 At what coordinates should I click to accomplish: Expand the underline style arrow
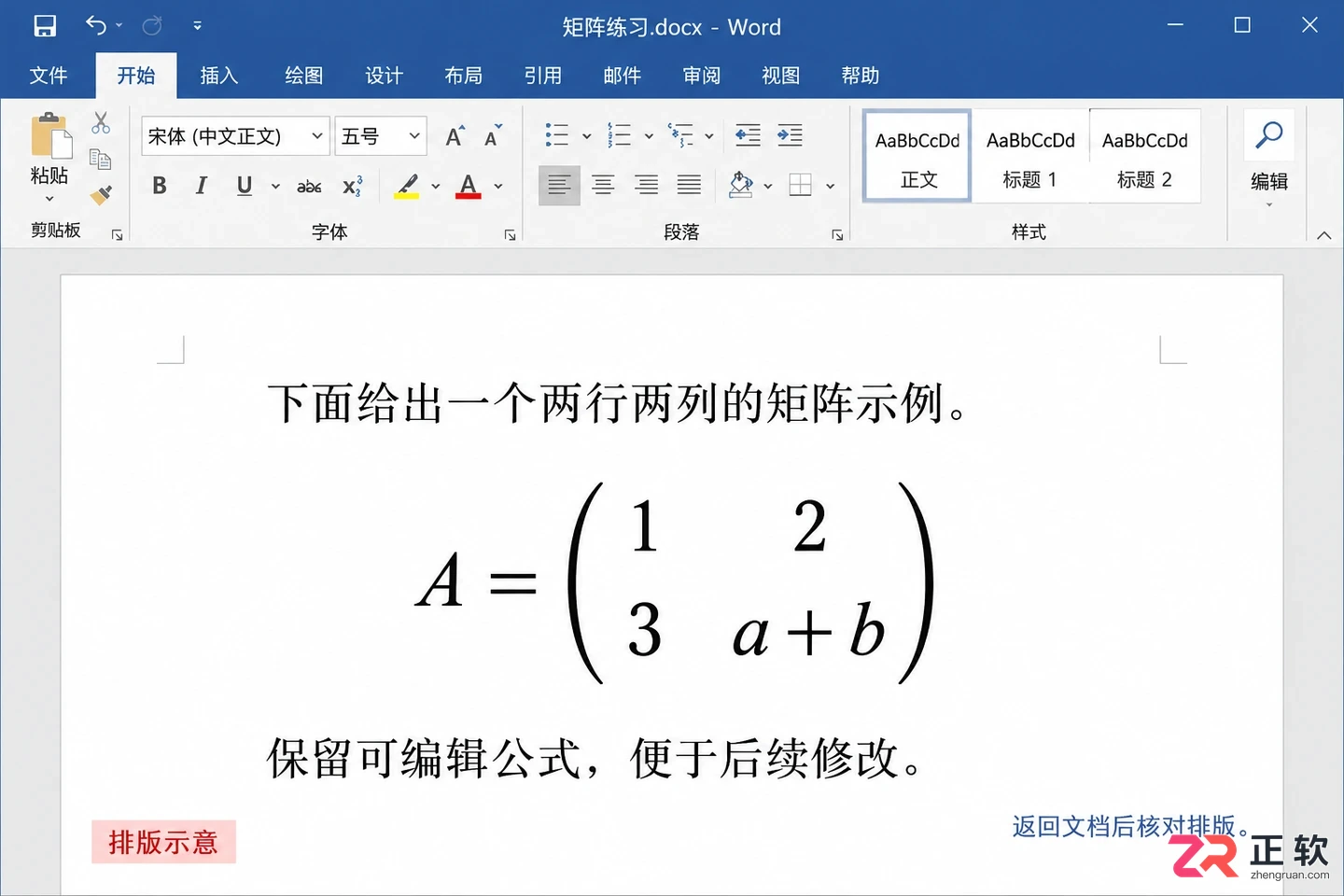275,187
